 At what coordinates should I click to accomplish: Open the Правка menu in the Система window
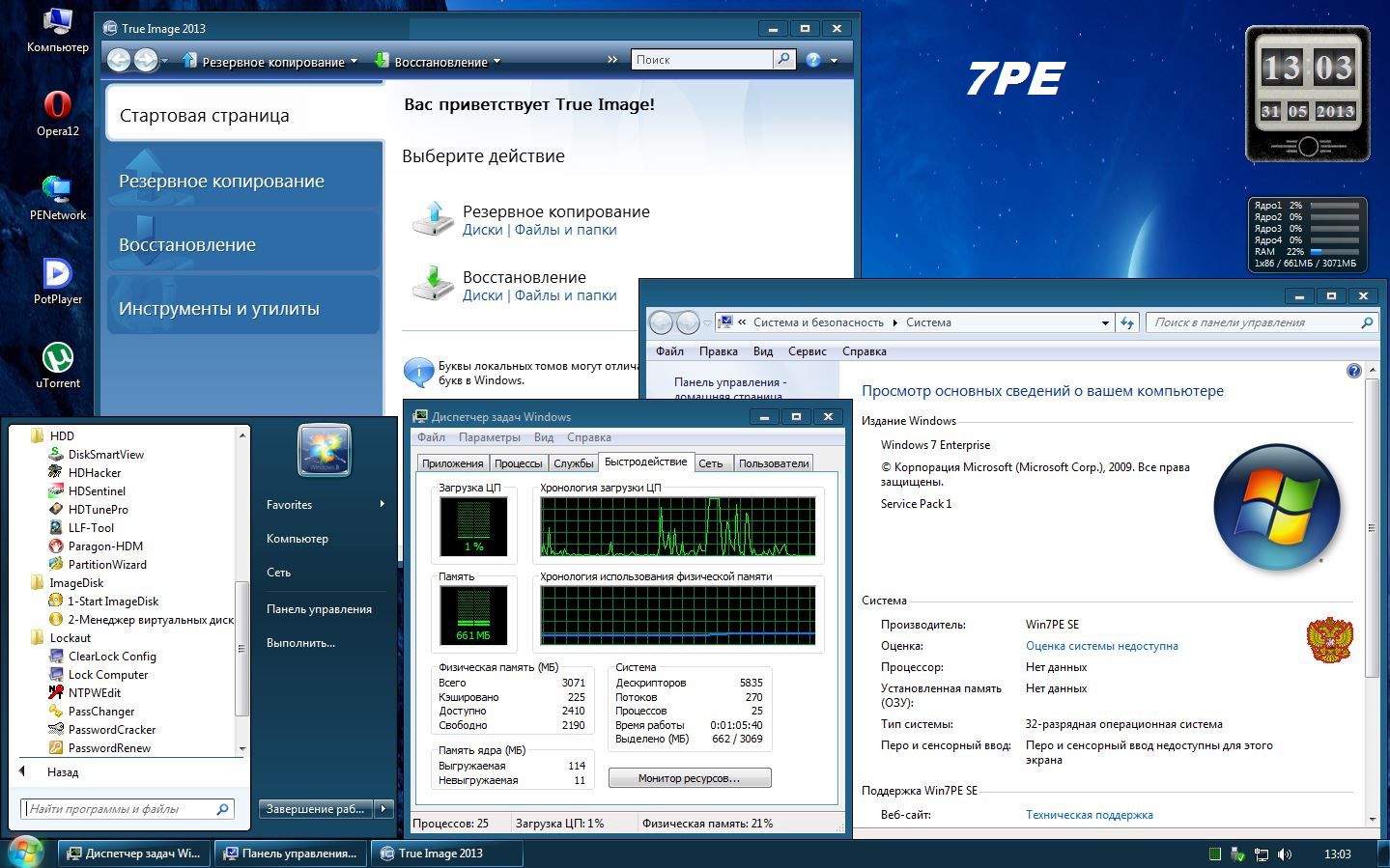tap(718, 351)
